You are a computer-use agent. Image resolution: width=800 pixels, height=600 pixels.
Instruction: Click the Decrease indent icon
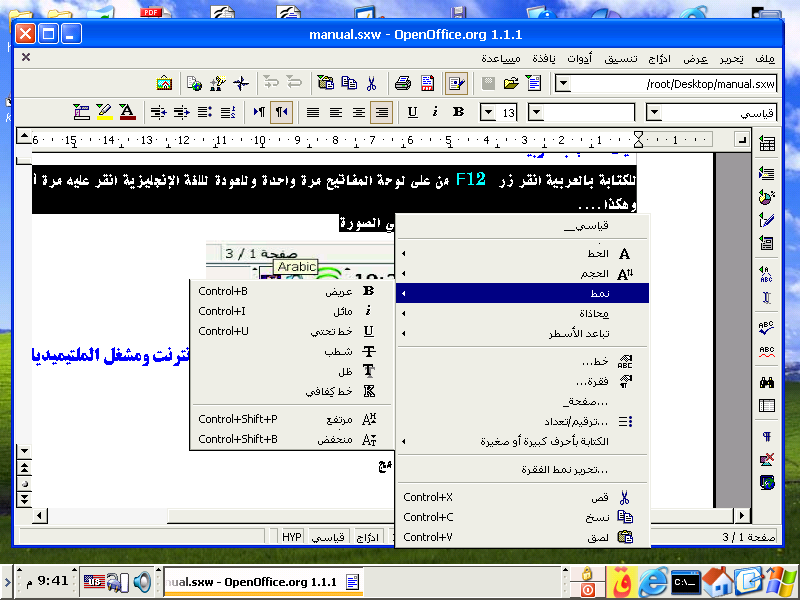coord(182,112)
